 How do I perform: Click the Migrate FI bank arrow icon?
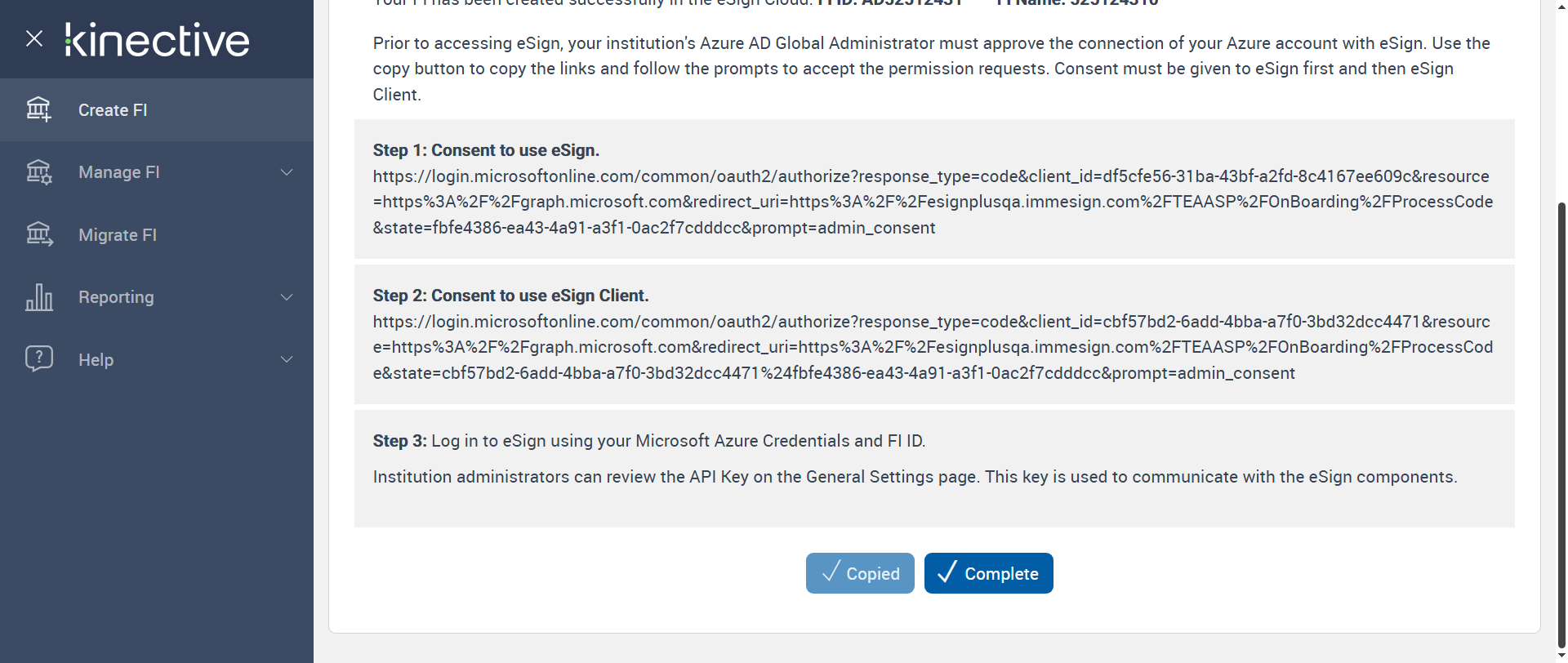(39, 235)
